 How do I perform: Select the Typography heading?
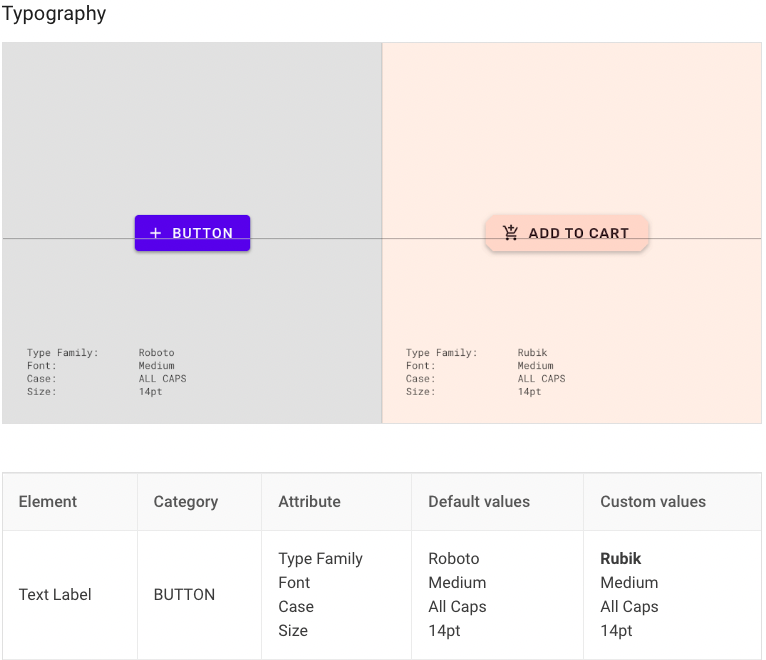point(54,13)
